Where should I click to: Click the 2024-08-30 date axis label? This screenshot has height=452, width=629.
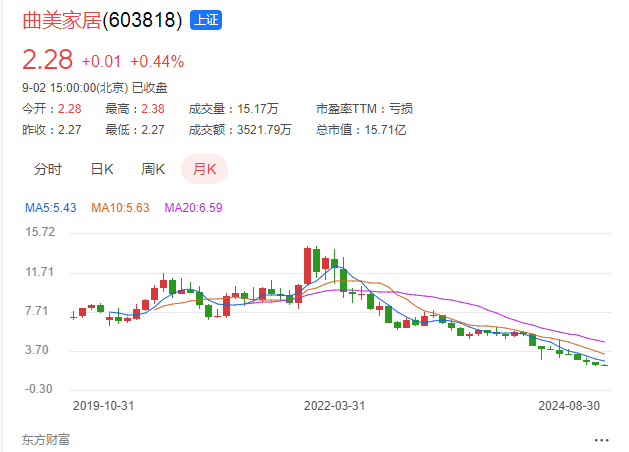pyautogui.click(x=569, y=406)
